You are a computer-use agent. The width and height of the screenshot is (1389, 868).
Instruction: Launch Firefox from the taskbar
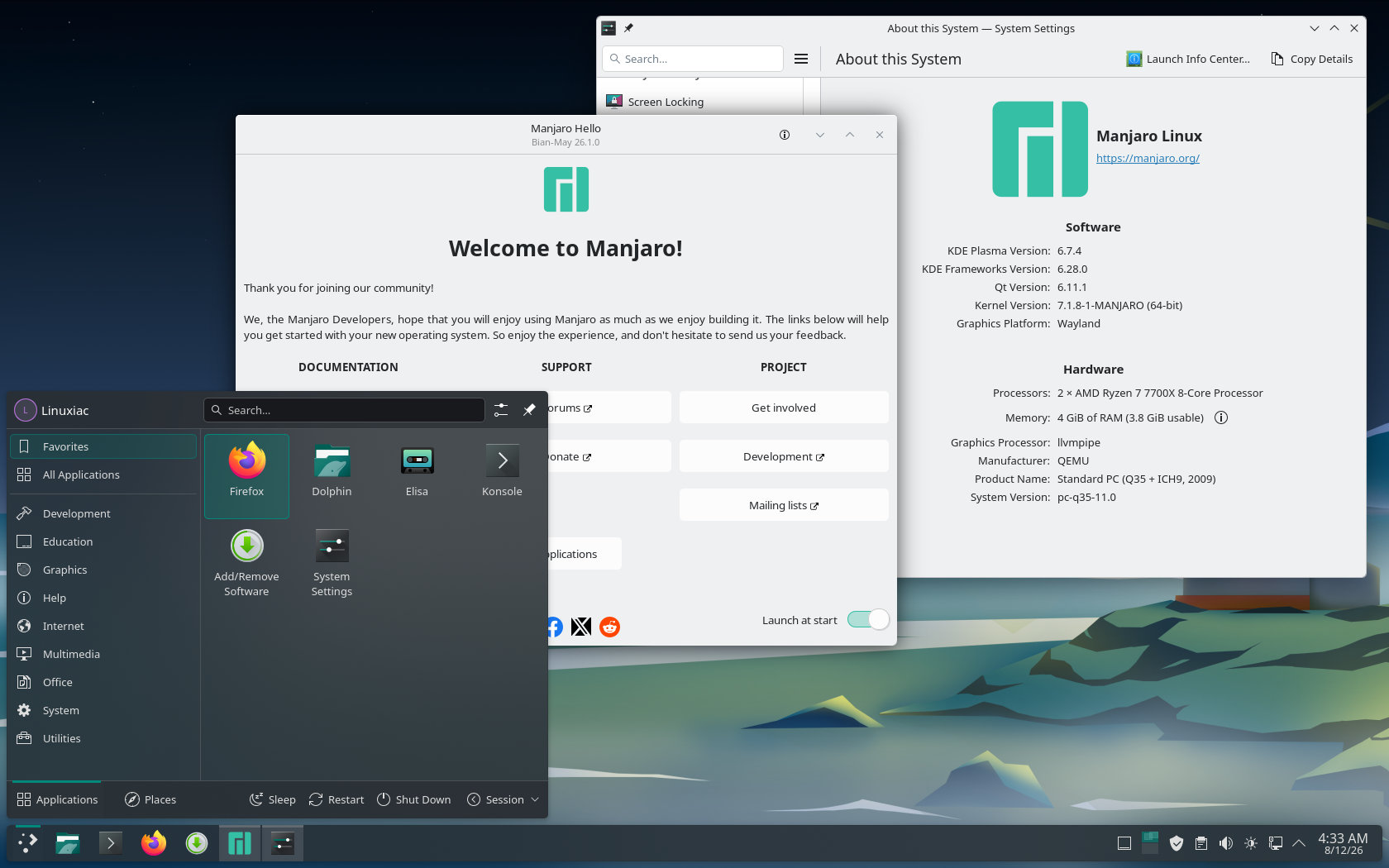tap(154, 843)
